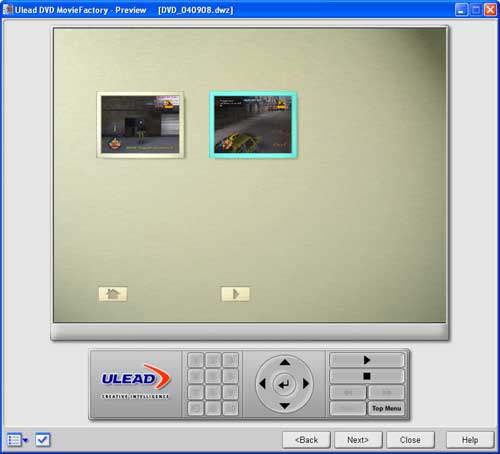The height and width of the screenshot is (454, 500).
Task: Click the previous chapter button on remote
Action: click(348, 393)
